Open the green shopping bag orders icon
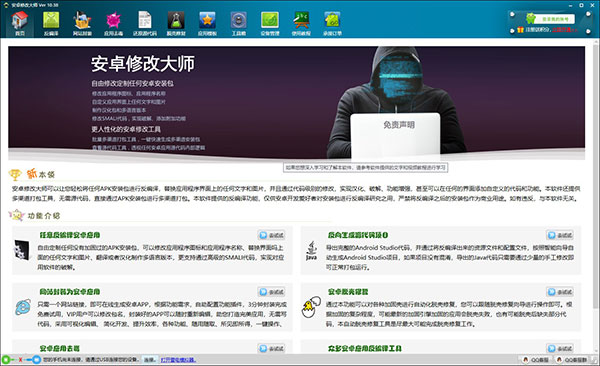The height and width of the screenshot is (366, 600). 332,23
